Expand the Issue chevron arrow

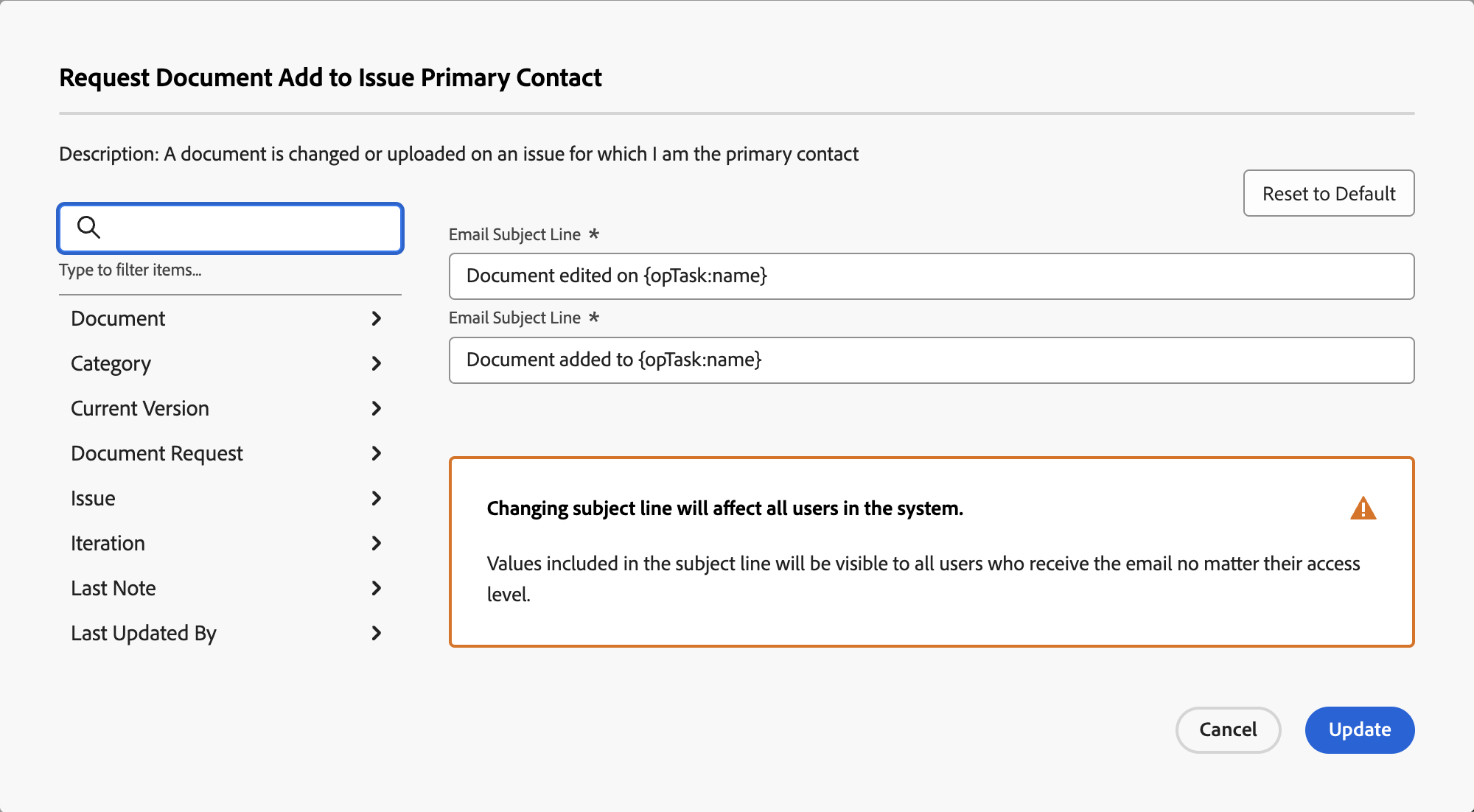pos(376,498)
